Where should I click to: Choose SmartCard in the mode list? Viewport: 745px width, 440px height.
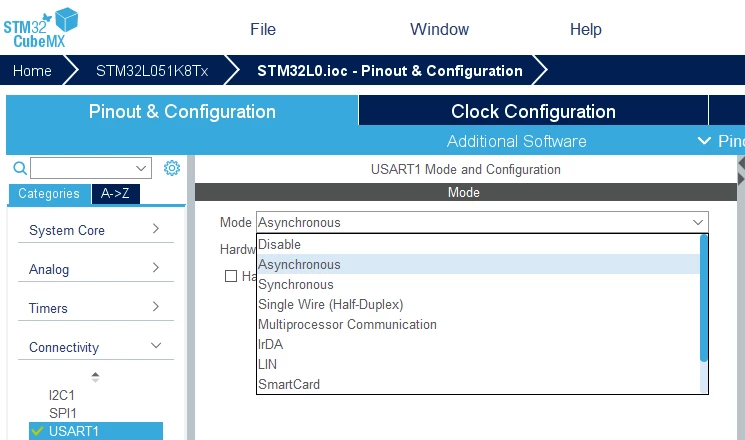coord(478,384)
